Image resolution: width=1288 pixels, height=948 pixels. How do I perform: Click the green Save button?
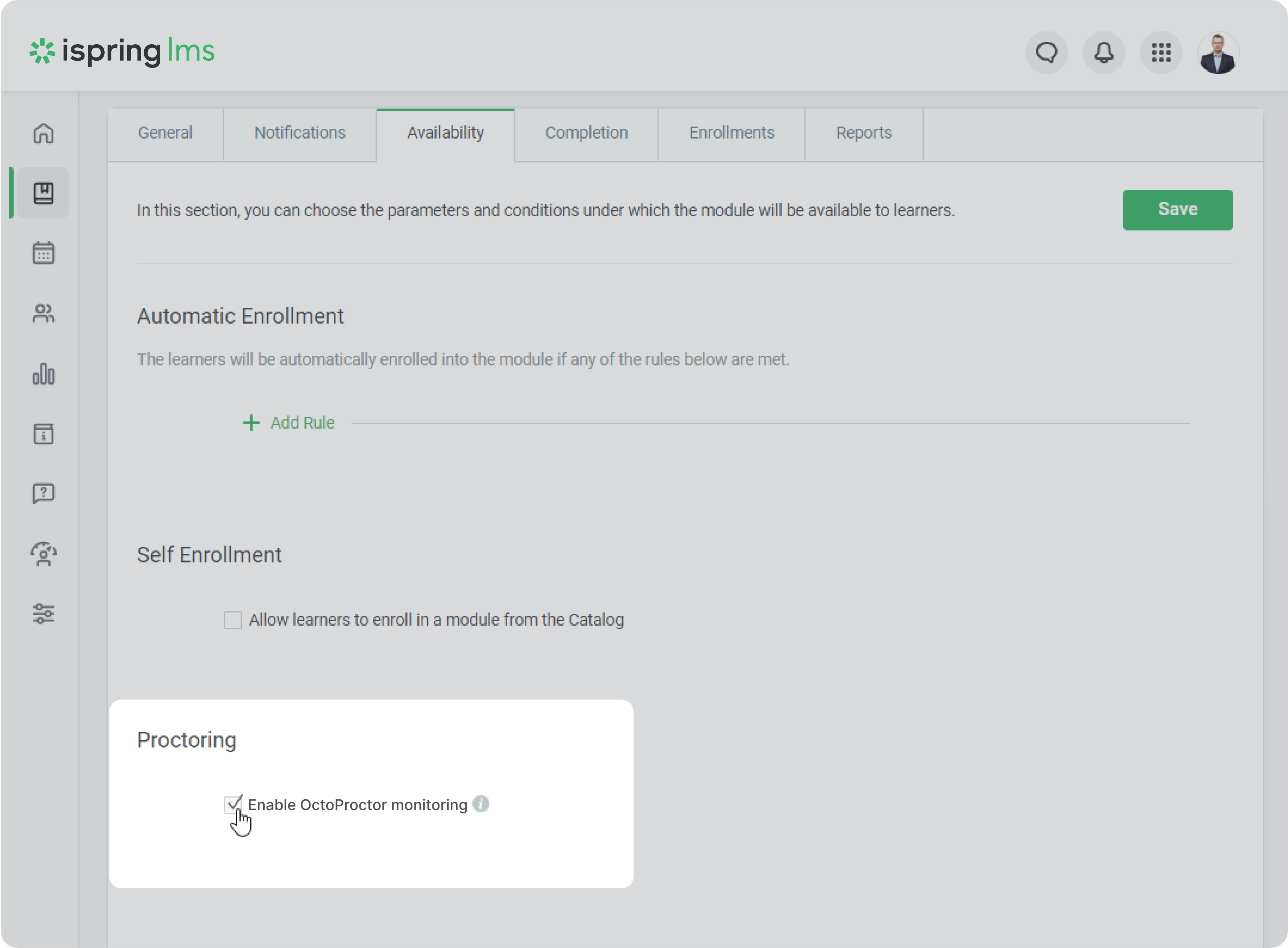tap(1177, 210)
